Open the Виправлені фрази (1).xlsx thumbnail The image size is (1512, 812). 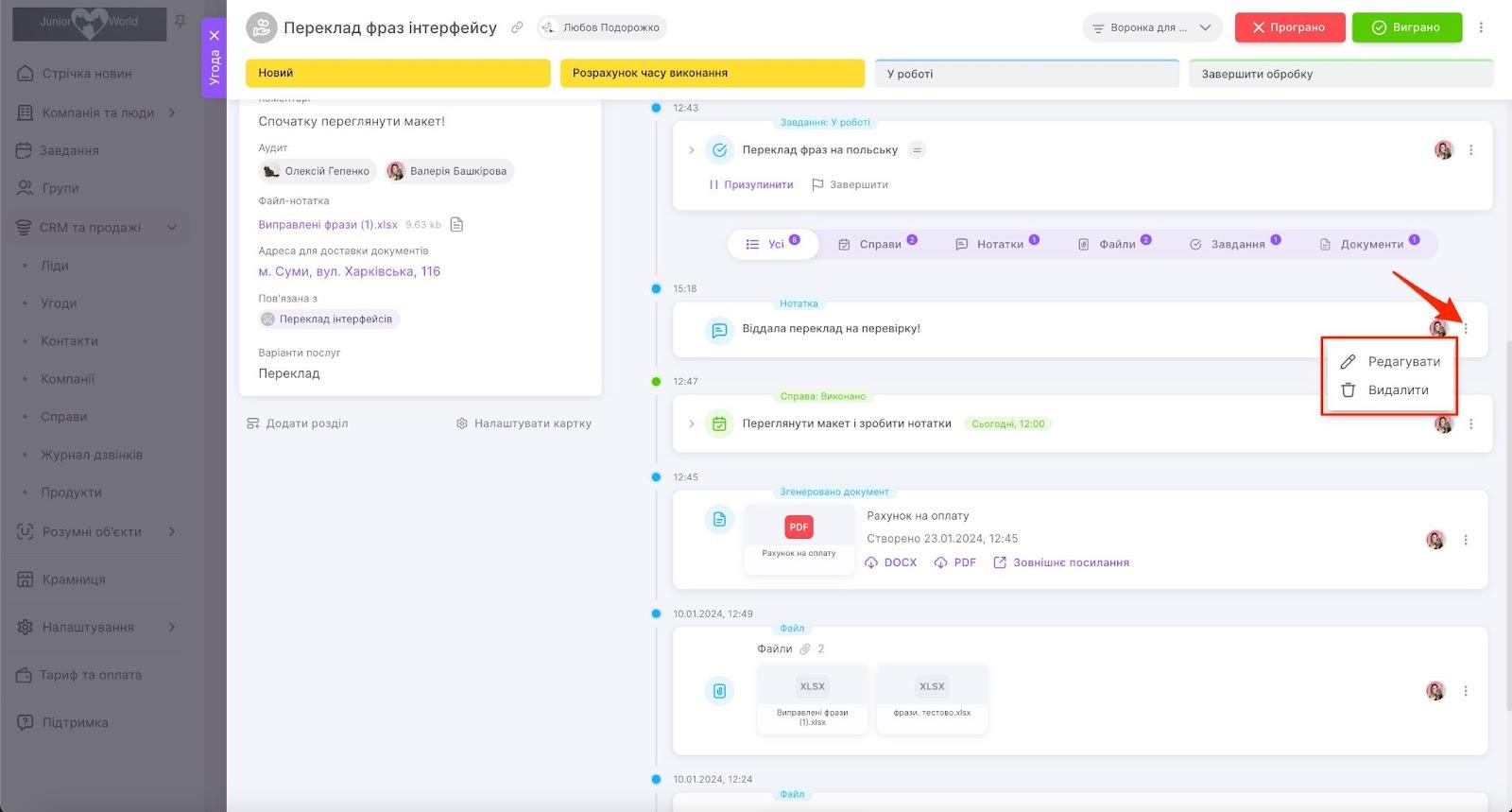click(813, 699)
